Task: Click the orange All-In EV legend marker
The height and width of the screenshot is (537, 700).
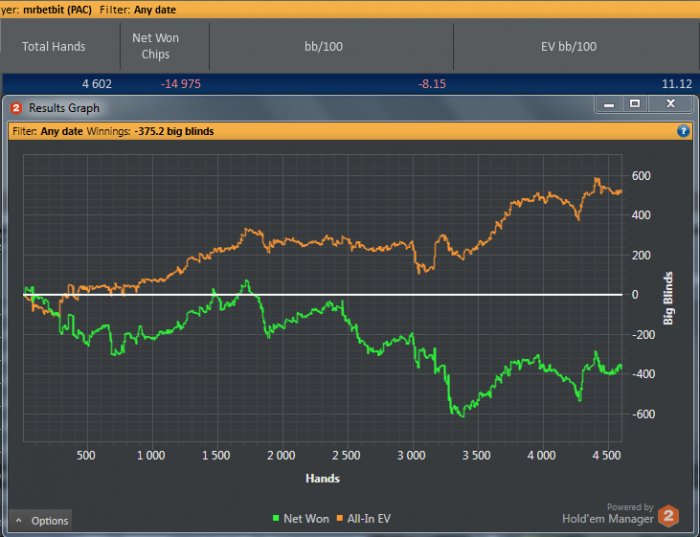Action: pyautogui.click(x=340, y=520)
